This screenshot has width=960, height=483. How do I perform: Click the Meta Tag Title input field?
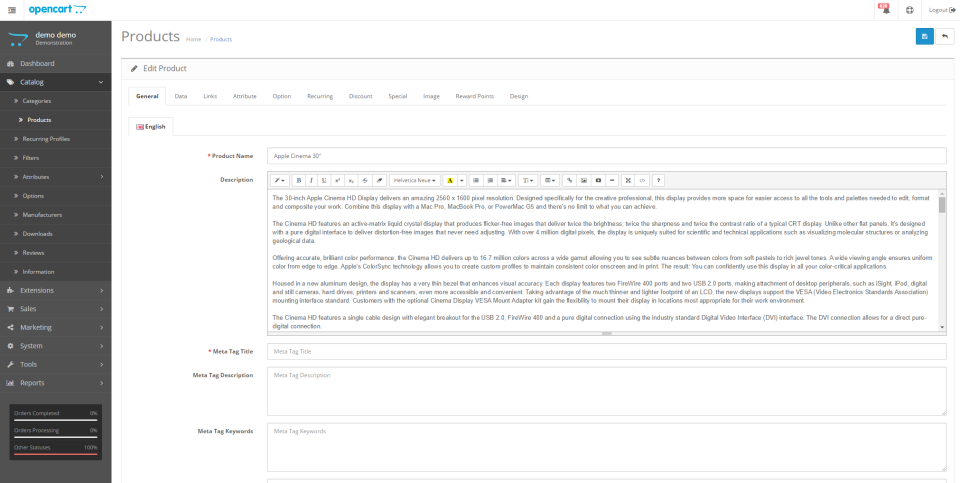606,351
